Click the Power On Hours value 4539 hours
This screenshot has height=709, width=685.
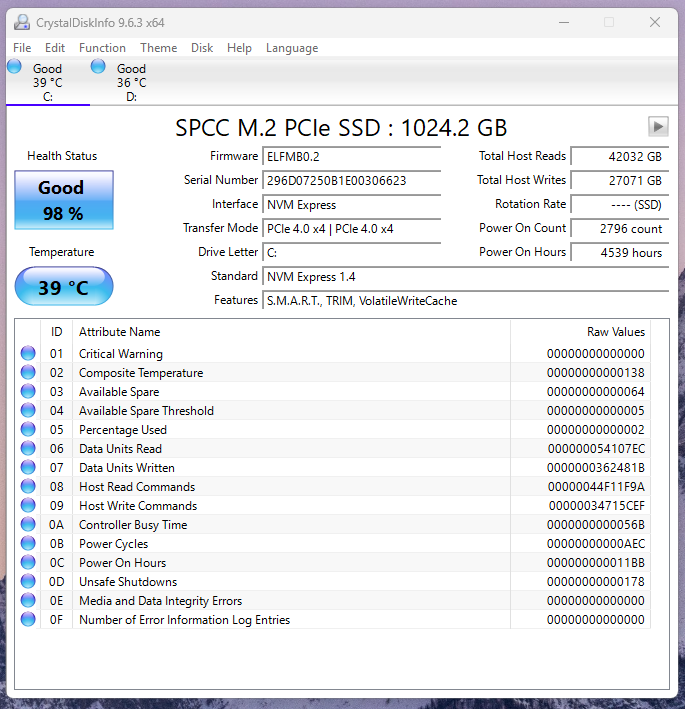tap(619, 252)
